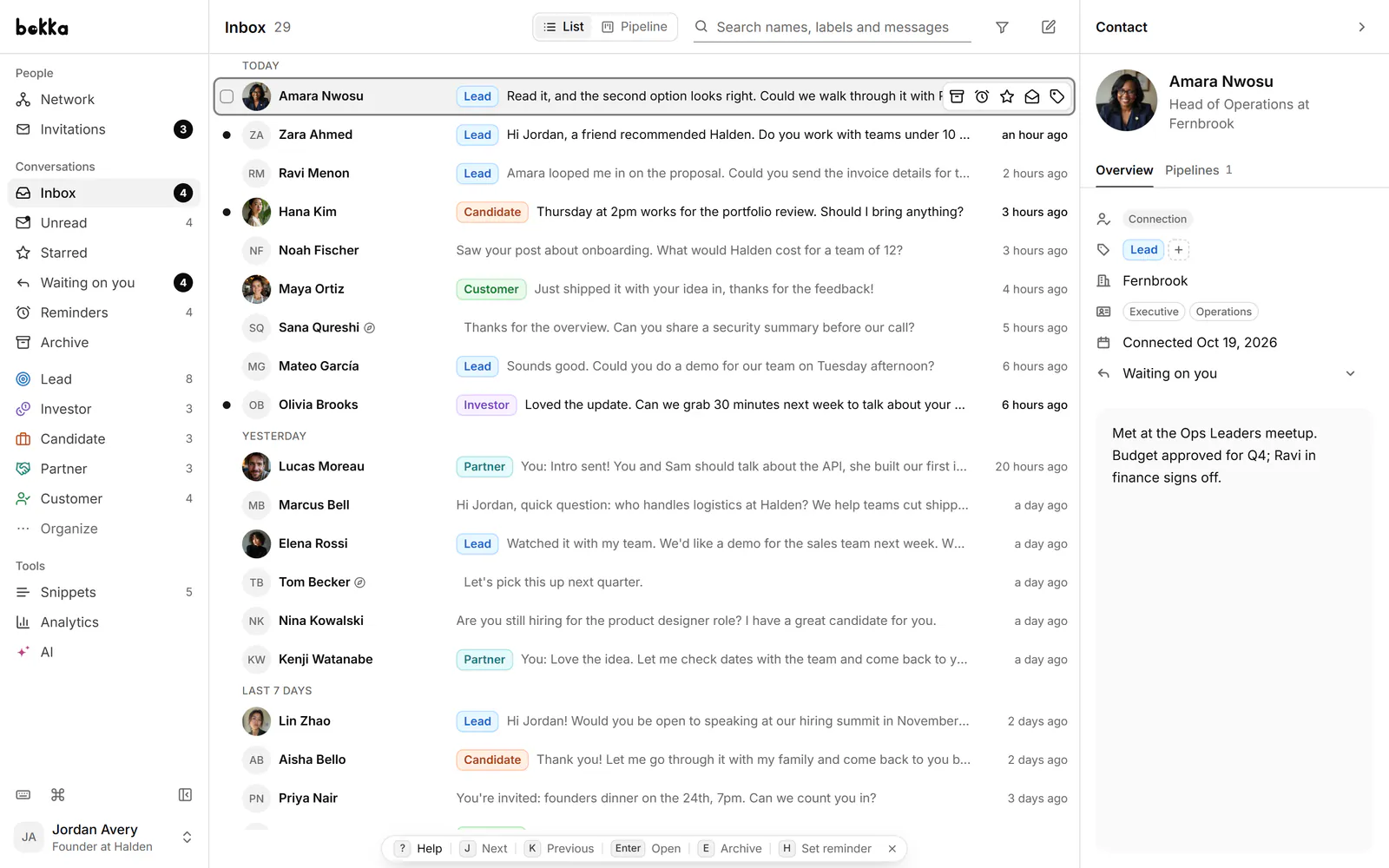Open Waiting on you in sidebar
1389x868 pixels.
(104, 283)
